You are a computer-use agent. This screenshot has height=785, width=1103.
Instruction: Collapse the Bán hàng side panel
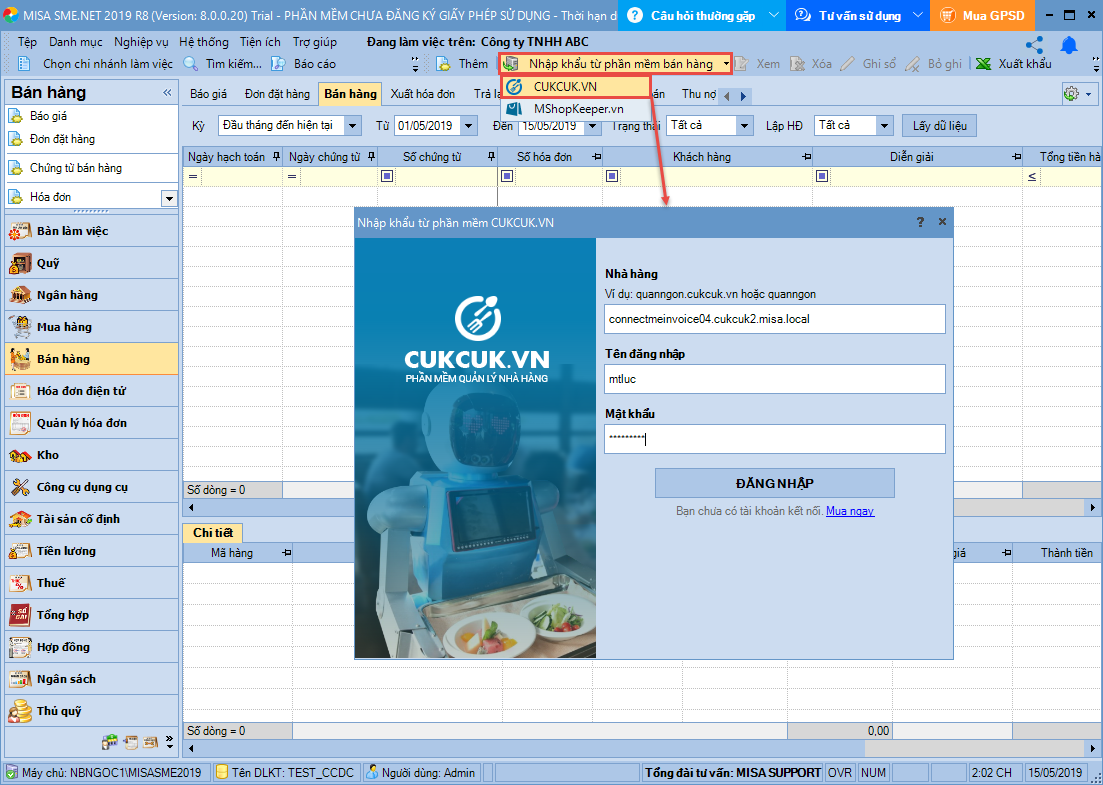click(167, 93)
